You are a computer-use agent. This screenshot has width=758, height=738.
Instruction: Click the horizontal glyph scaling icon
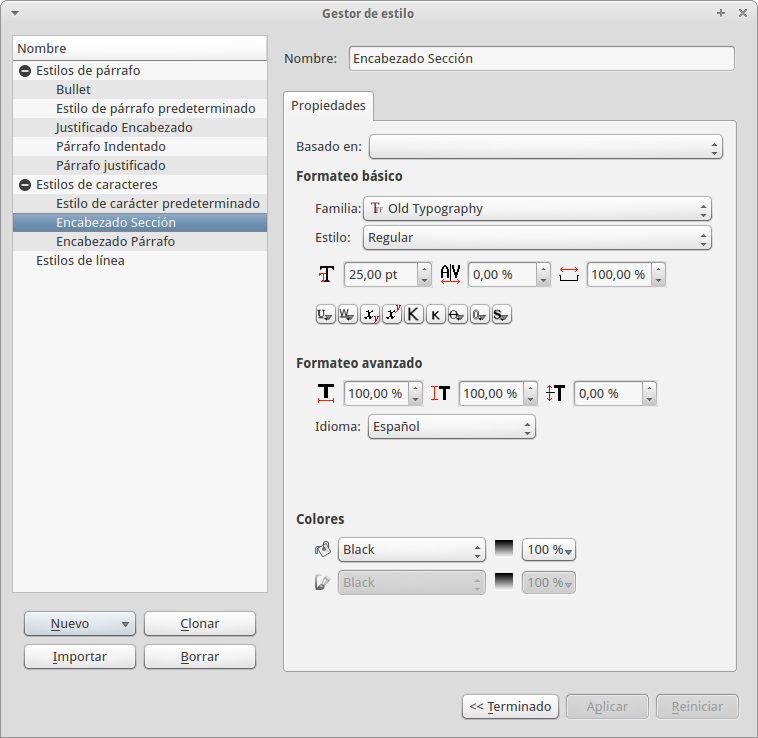click(326, 393)
